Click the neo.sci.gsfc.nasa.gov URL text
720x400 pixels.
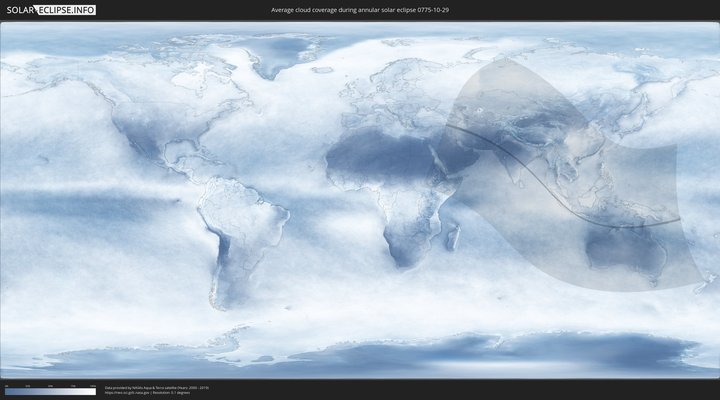pos(128,393)
